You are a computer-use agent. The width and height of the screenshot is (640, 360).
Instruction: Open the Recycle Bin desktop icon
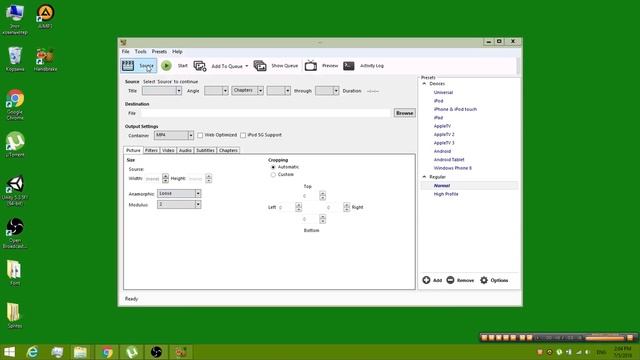pos(15,59)
